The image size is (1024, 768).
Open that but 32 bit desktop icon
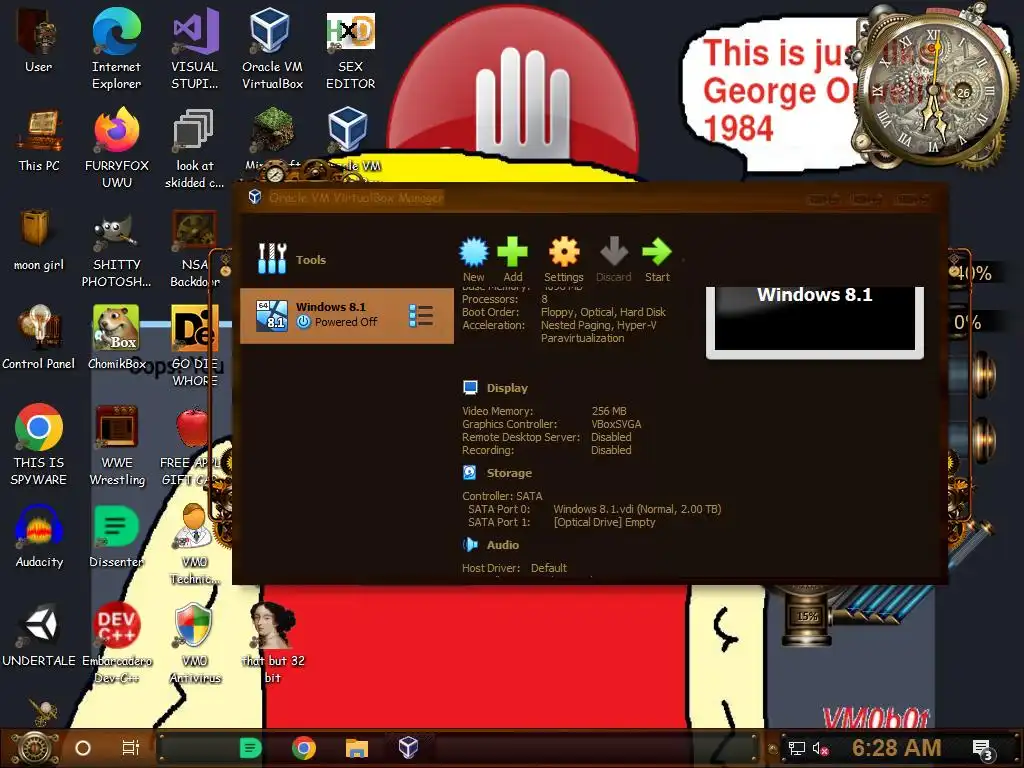click(x=273, y=643)
